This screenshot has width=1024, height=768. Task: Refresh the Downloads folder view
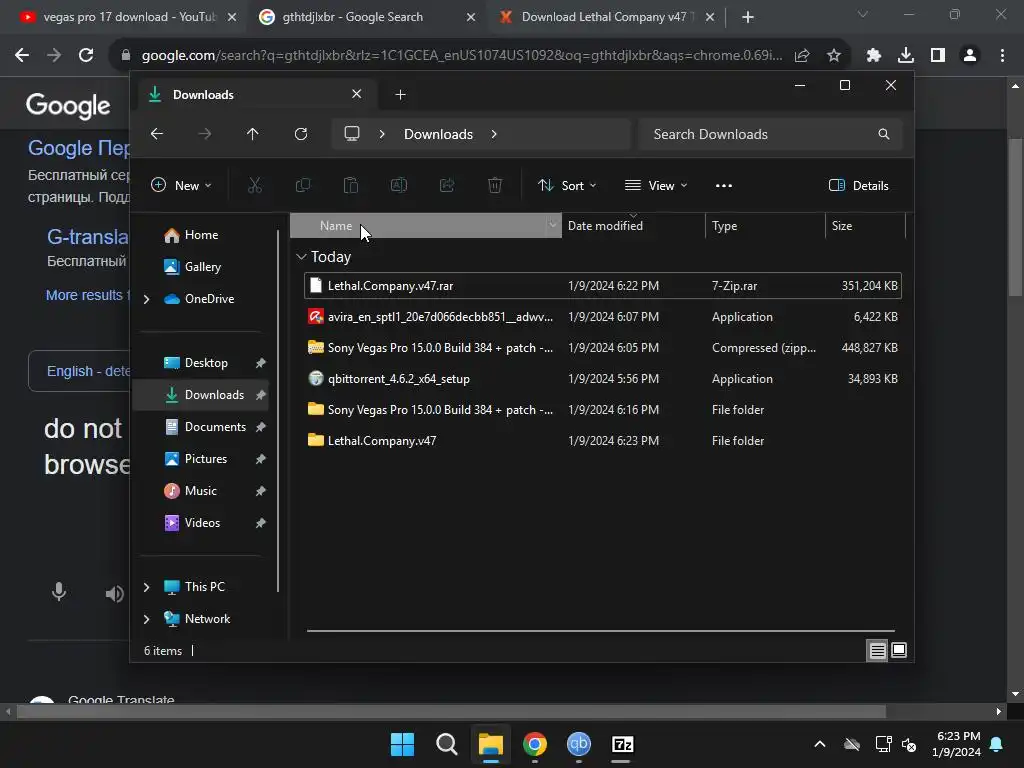coord(300,134)
